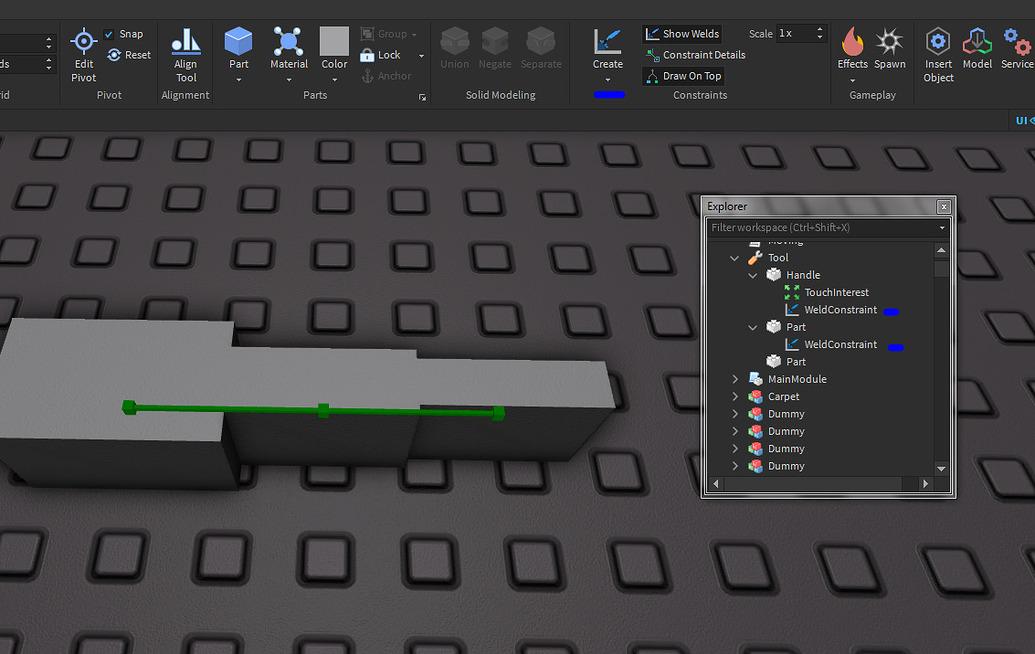Image resolution: width=1035 pixels, height=654 pixels.
Task: Toggle Constraint Details
Action: tap(696, 55)
